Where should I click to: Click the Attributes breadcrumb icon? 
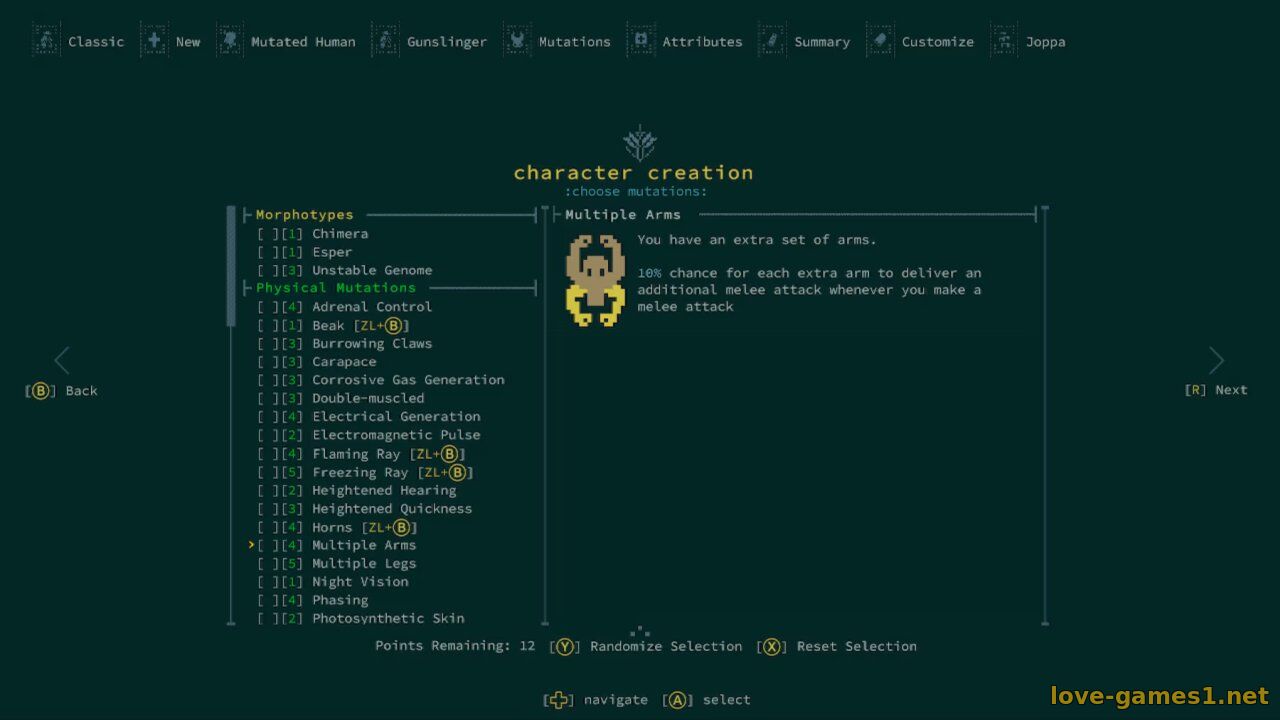click(641, 41)
